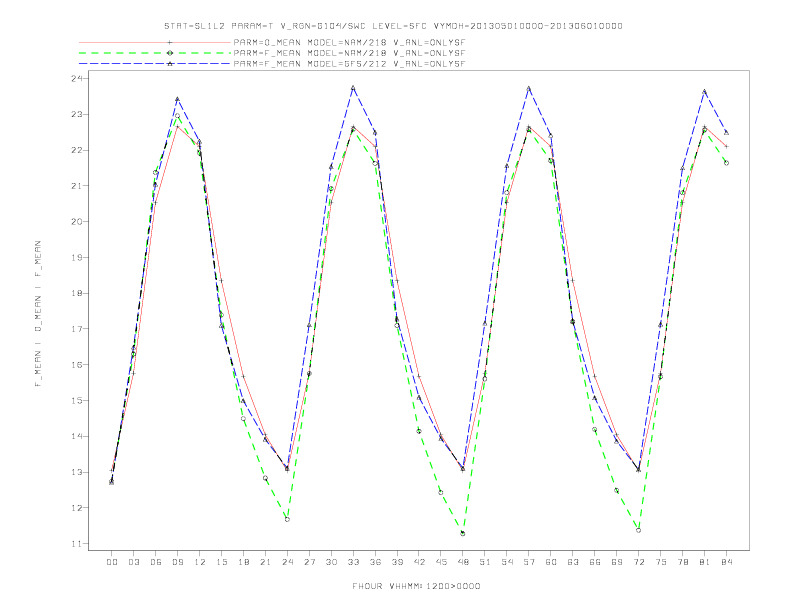792x612 pixels.
Task: Click y-axis tick label 22
Action: [x=76, y=150]
